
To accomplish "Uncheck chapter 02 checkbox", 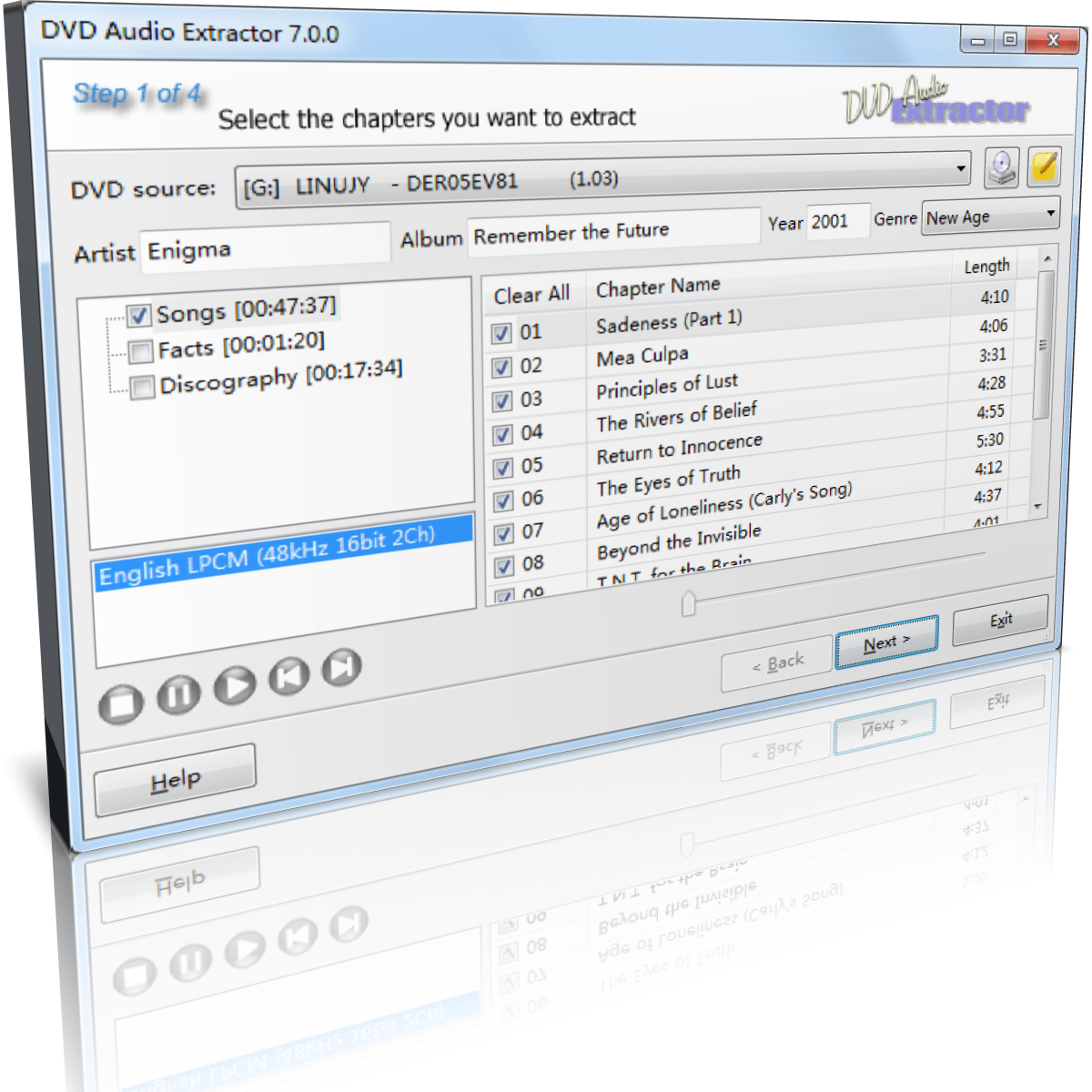I will pos(501,368).
